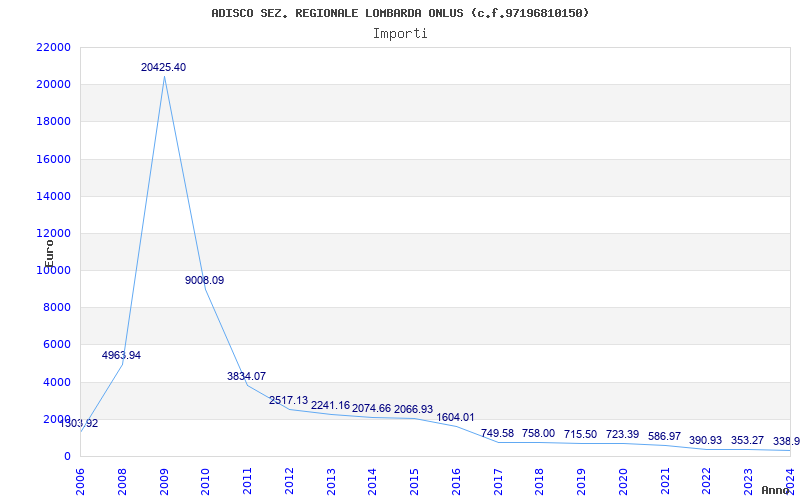Click the x-axis year 2010
This screenshot has height=500, width=800.
[206, 481]
